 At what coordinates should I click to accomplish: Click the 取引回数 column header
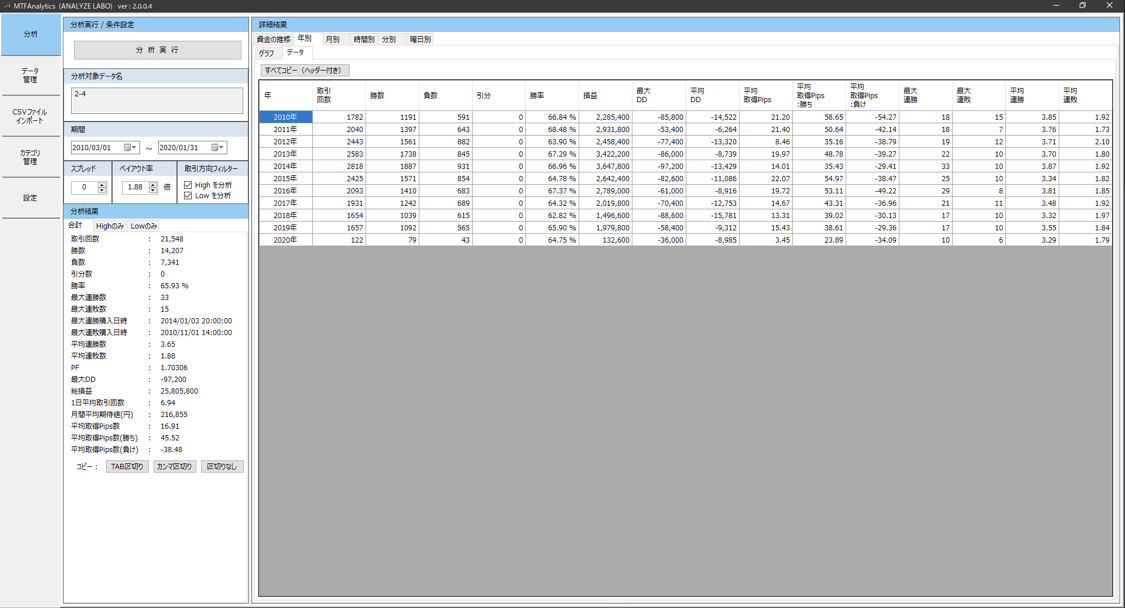click(x=339, y=95)
